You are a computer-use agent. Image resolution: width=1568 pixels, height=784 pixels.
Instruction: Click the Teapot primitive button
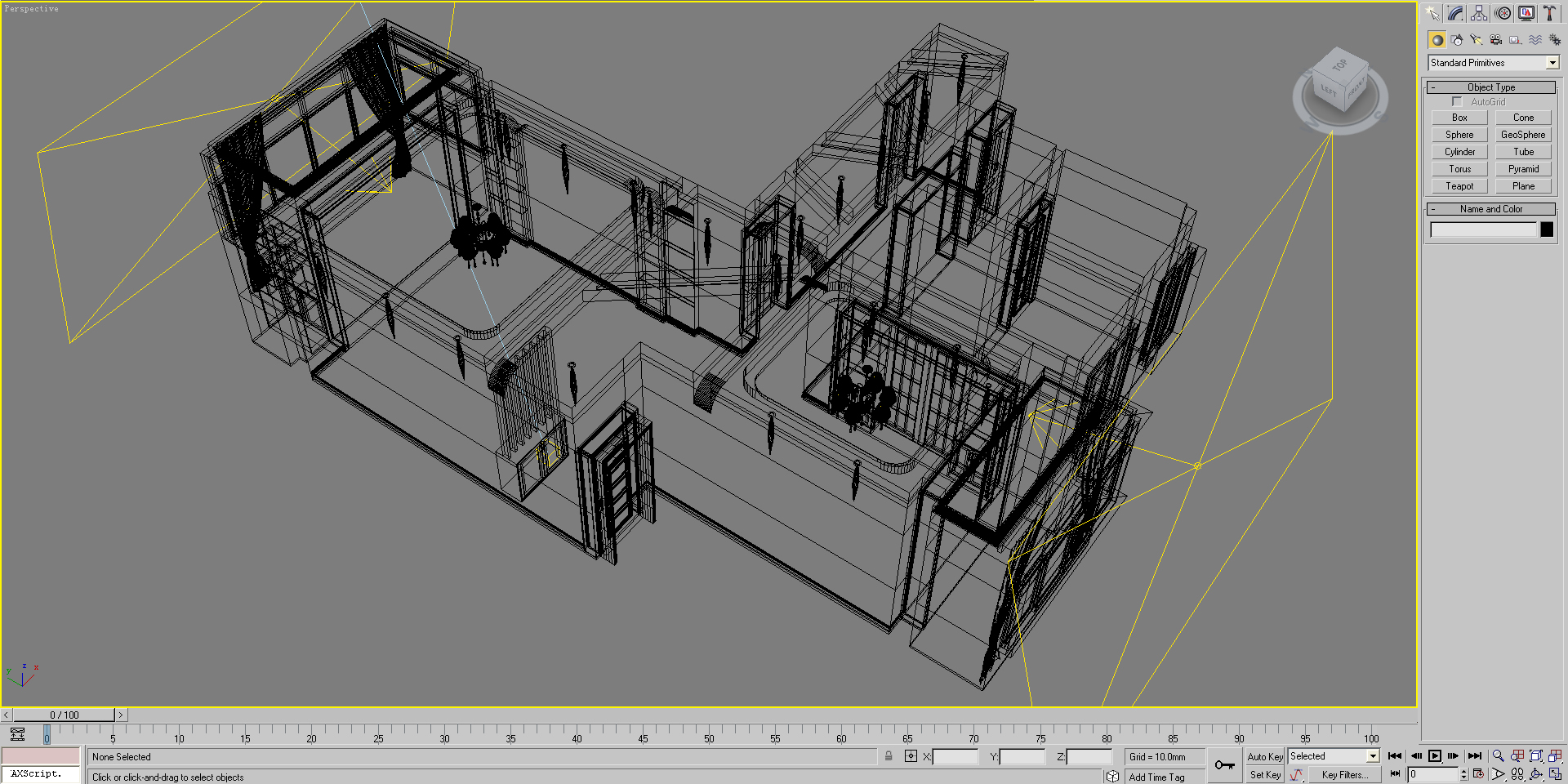coord(1459,186)
